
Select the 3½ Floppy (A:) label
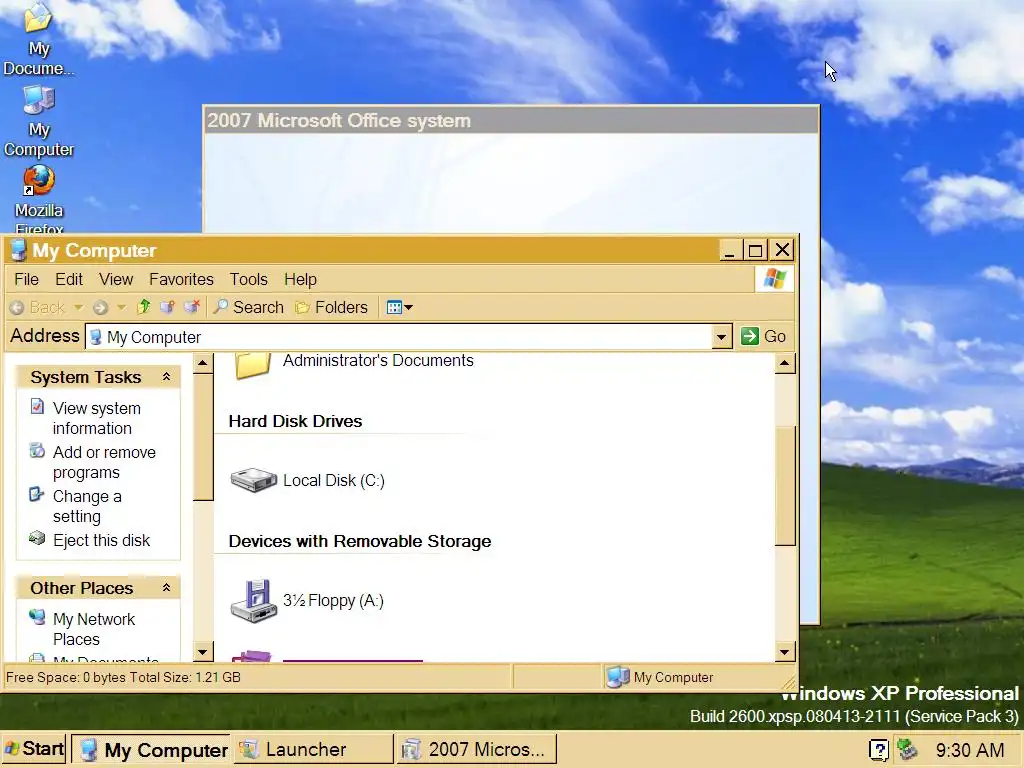(x=333, y=601)
